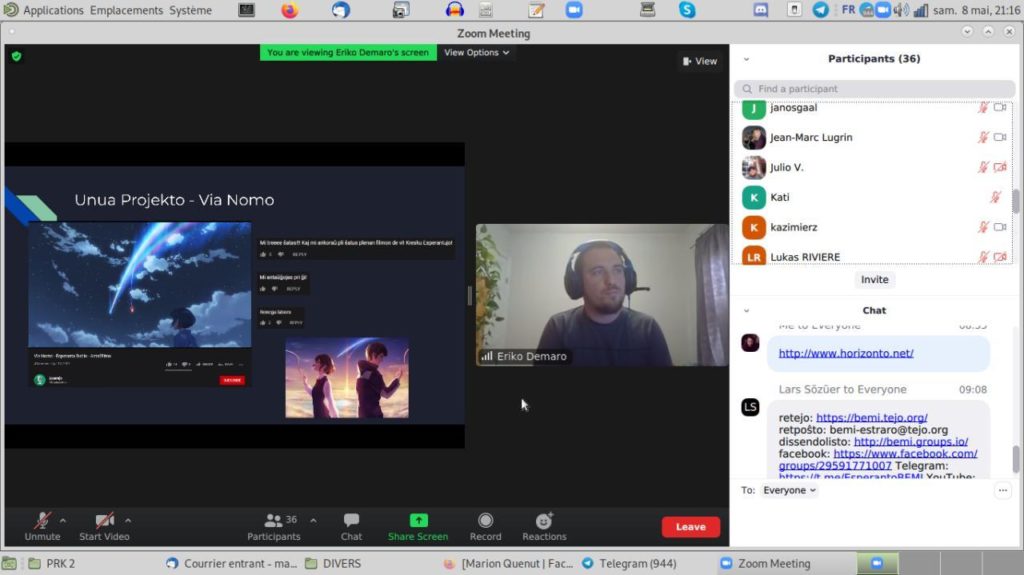Switch to PRK 2 taskbar window

[52, 563]
